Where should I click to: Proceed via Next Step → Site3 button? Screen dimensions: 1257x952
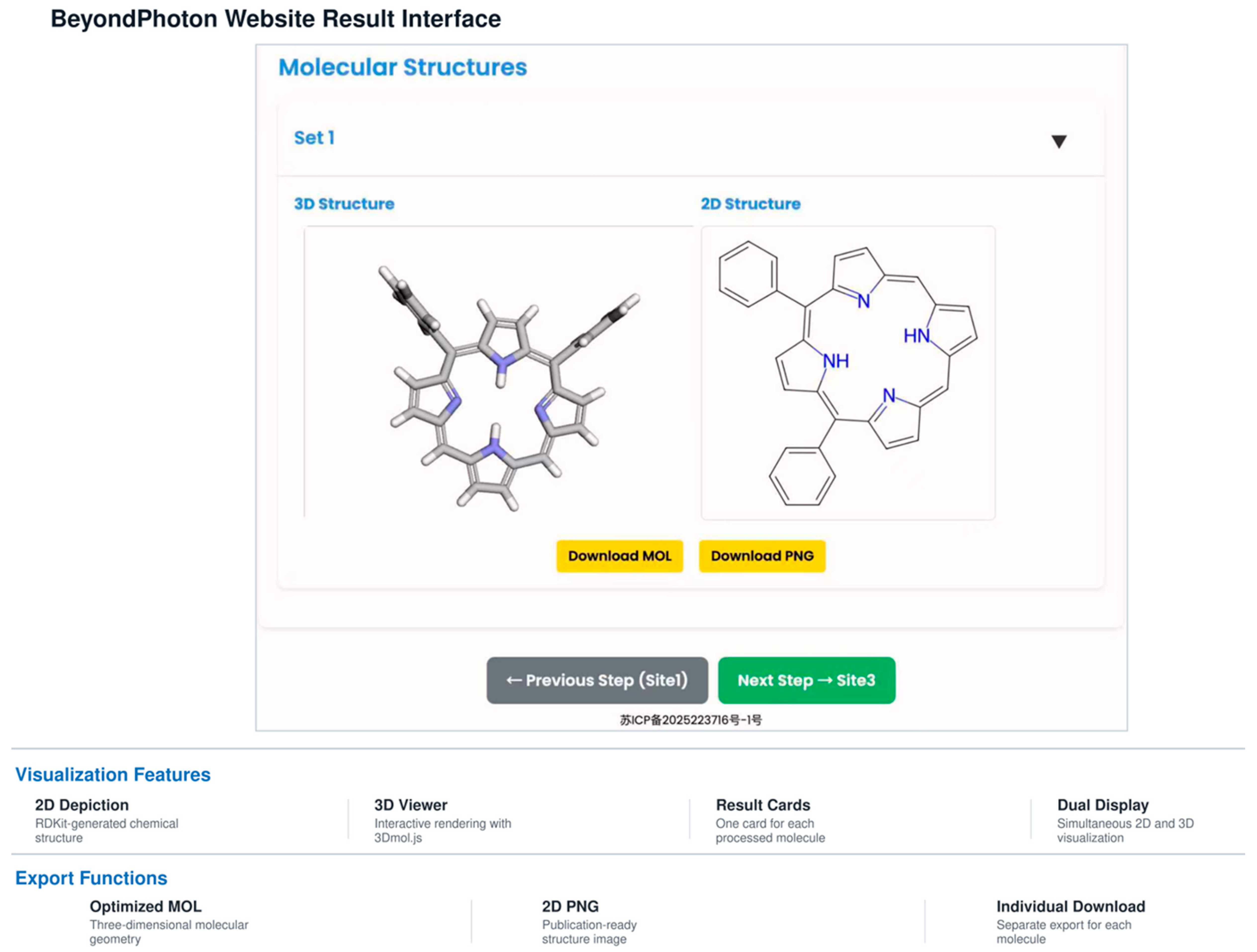pyautogui.click(x=806, y=680)
